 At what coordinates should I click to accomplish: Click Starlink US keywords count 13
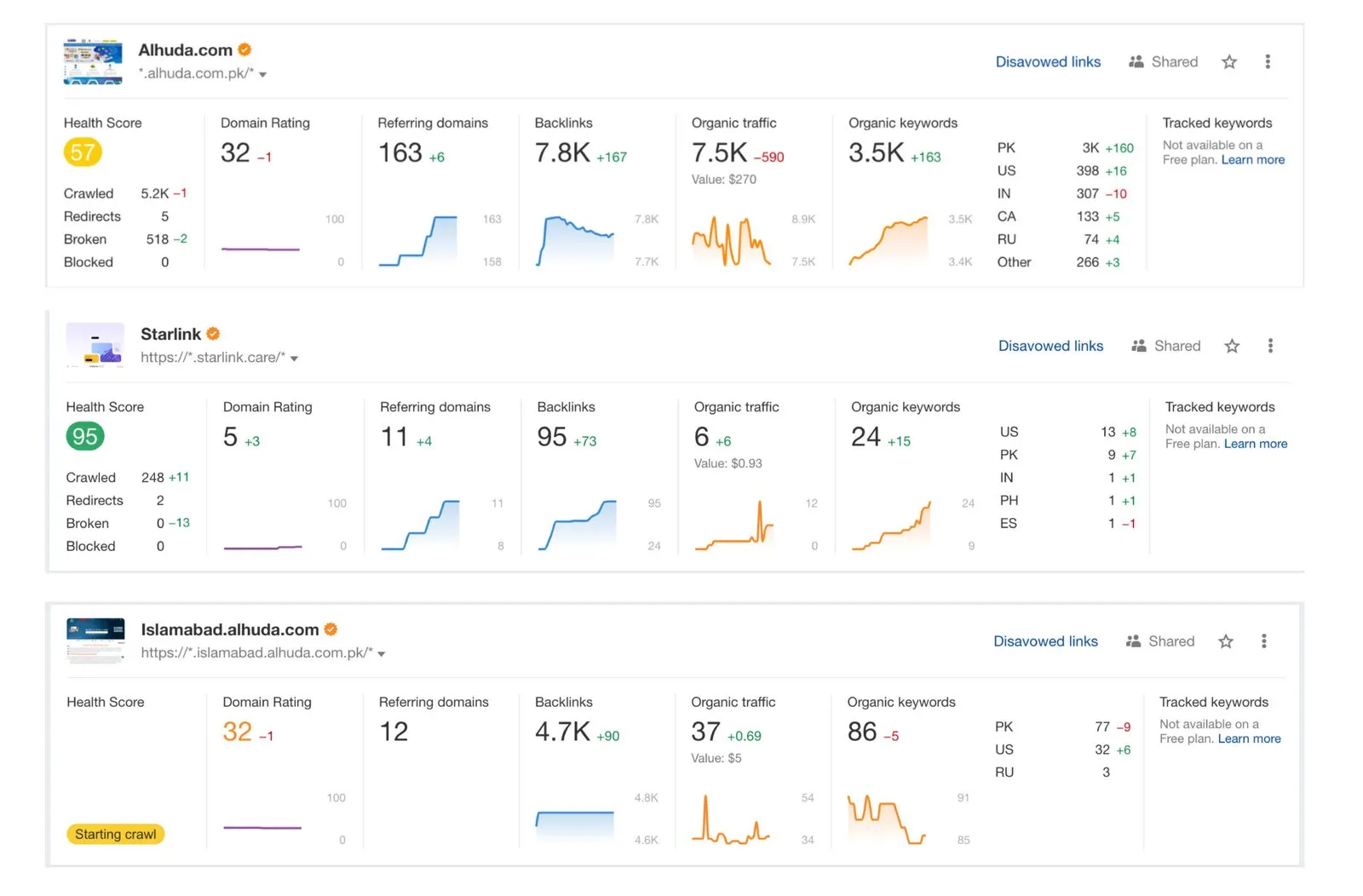1108,433
